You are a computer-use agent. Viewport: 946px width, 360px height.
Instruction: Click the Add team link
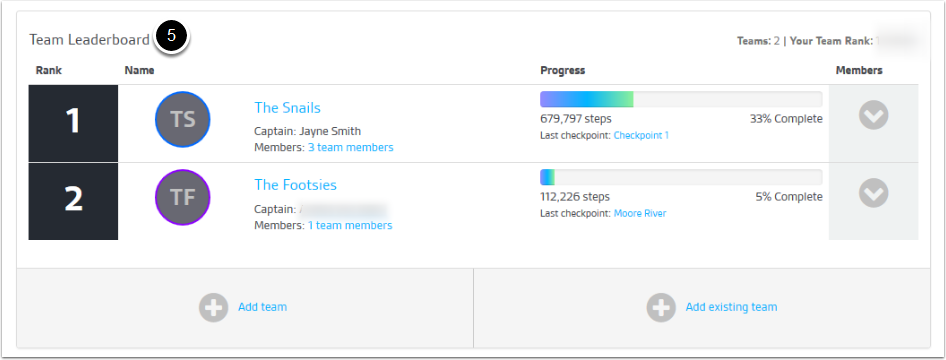[262, 307]
